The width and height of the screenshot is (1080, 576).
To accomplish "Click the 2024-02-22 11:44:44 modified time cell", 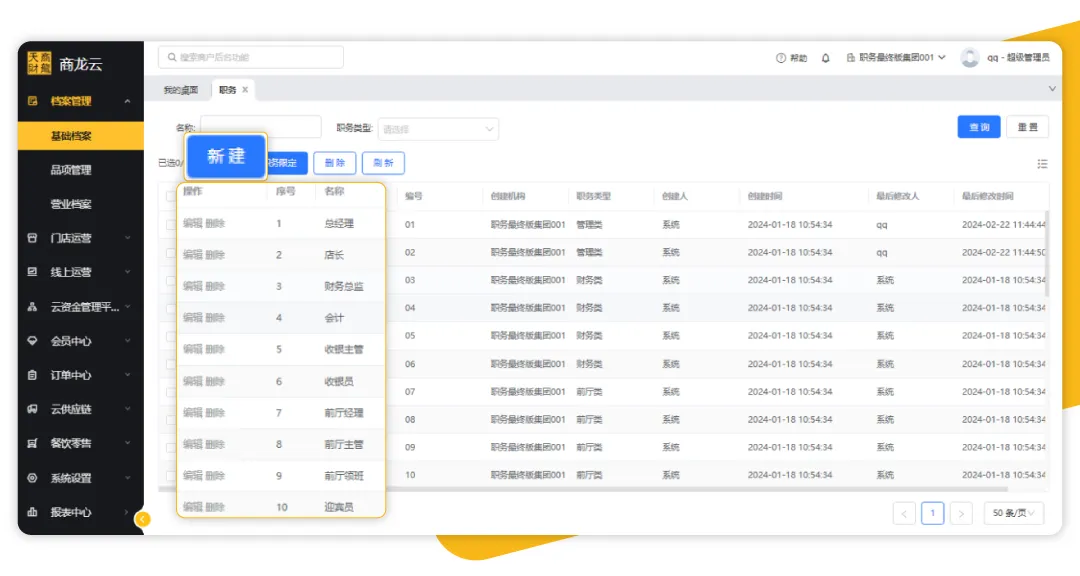I will click(1004, 225).
